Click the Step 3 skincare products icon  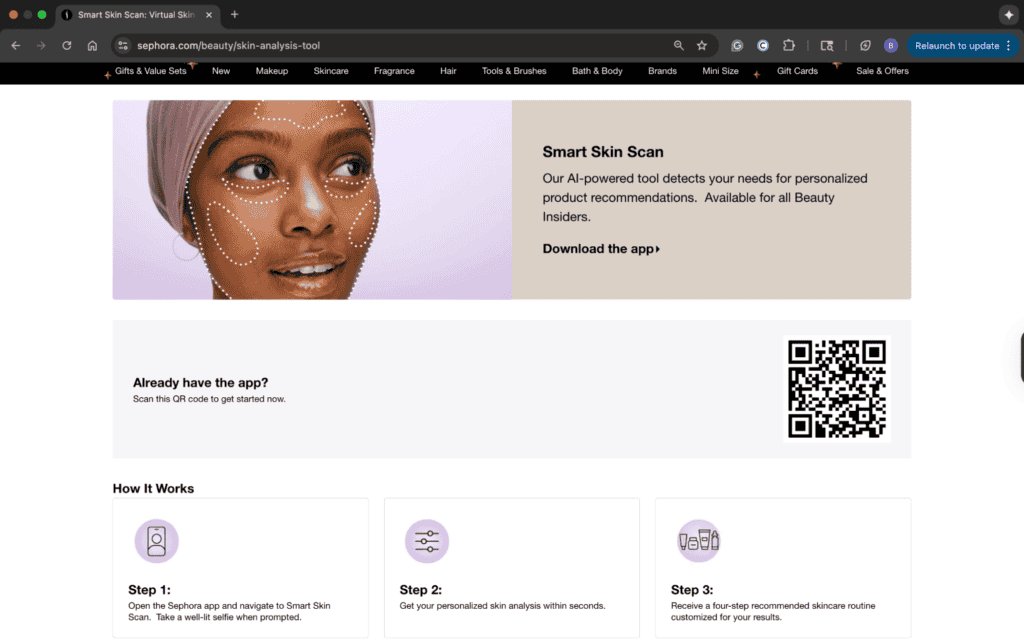[x=699, y=541]
